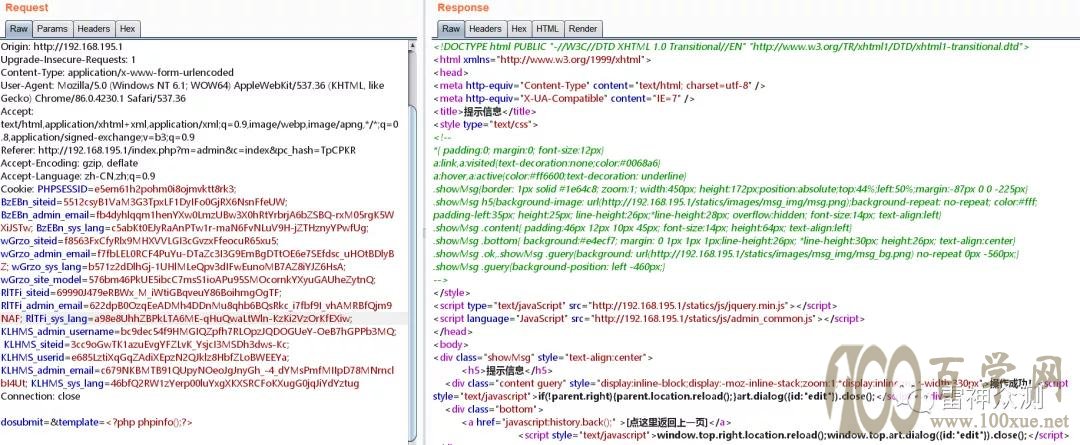Click the Origin header line

[61, 47]
